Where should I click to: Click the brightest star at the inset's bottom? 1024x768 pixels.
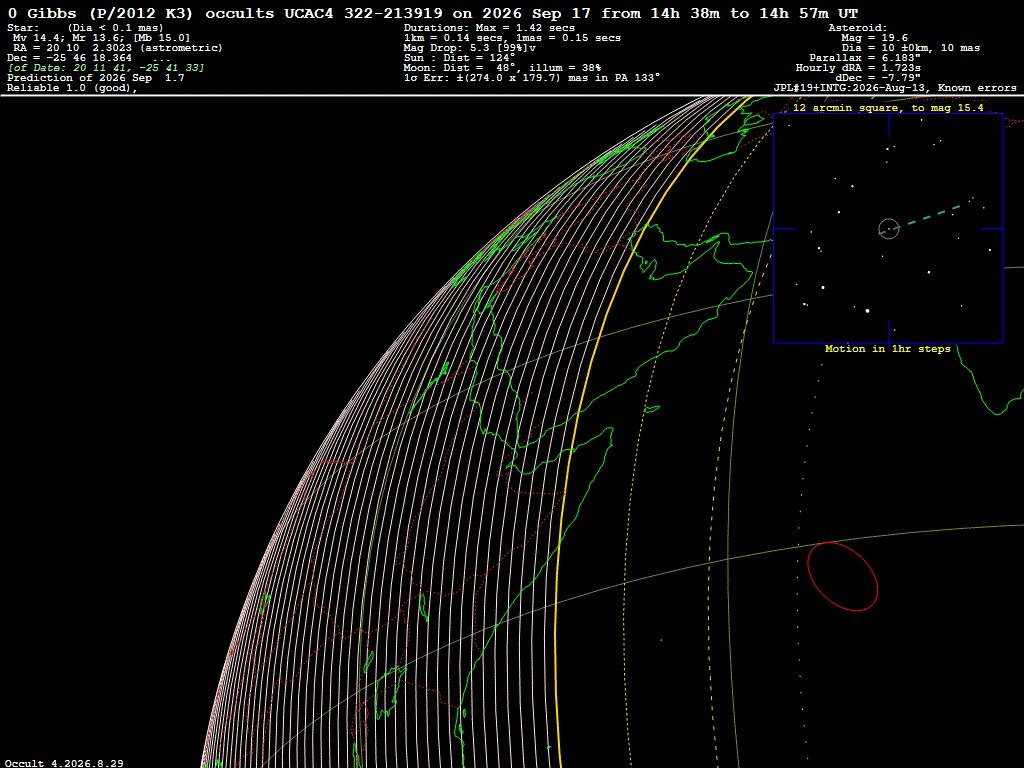[x=867, y=311]
